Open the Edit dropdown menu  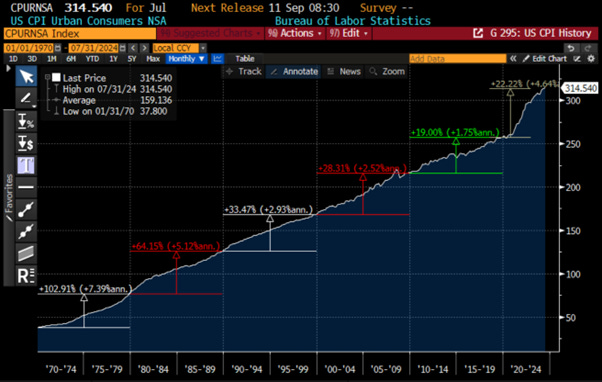click(348, 33)
